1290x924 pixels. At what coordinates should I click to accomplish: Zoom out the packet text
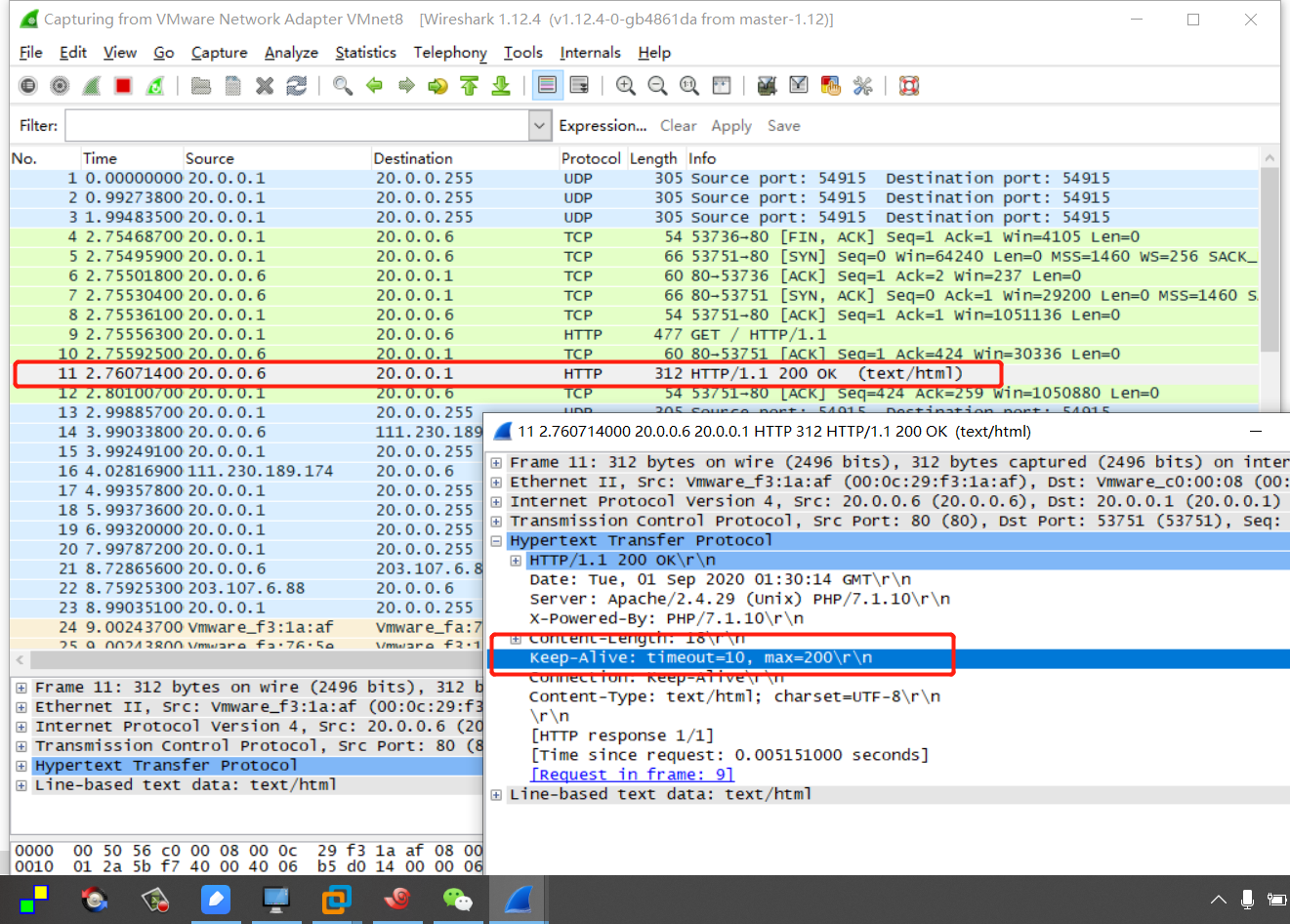coord(657,86)
